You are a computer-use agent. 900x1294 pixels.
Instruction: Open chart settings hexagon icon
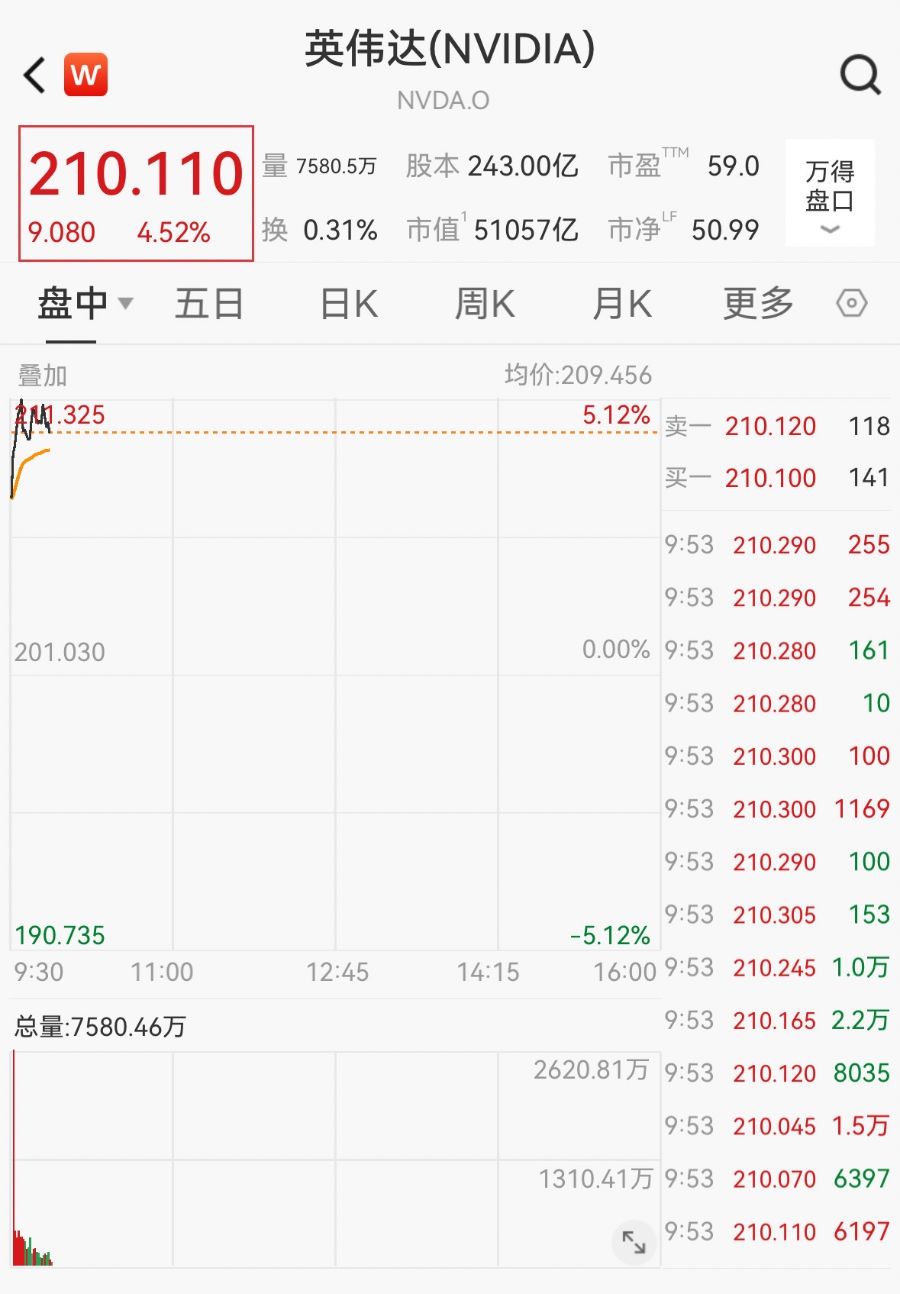pos(851,303)
